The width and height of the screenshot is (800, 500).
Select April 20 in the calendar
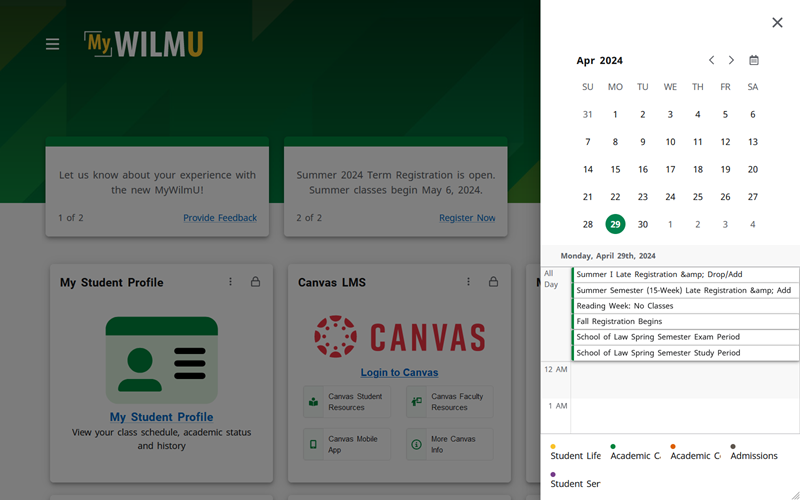753,169
